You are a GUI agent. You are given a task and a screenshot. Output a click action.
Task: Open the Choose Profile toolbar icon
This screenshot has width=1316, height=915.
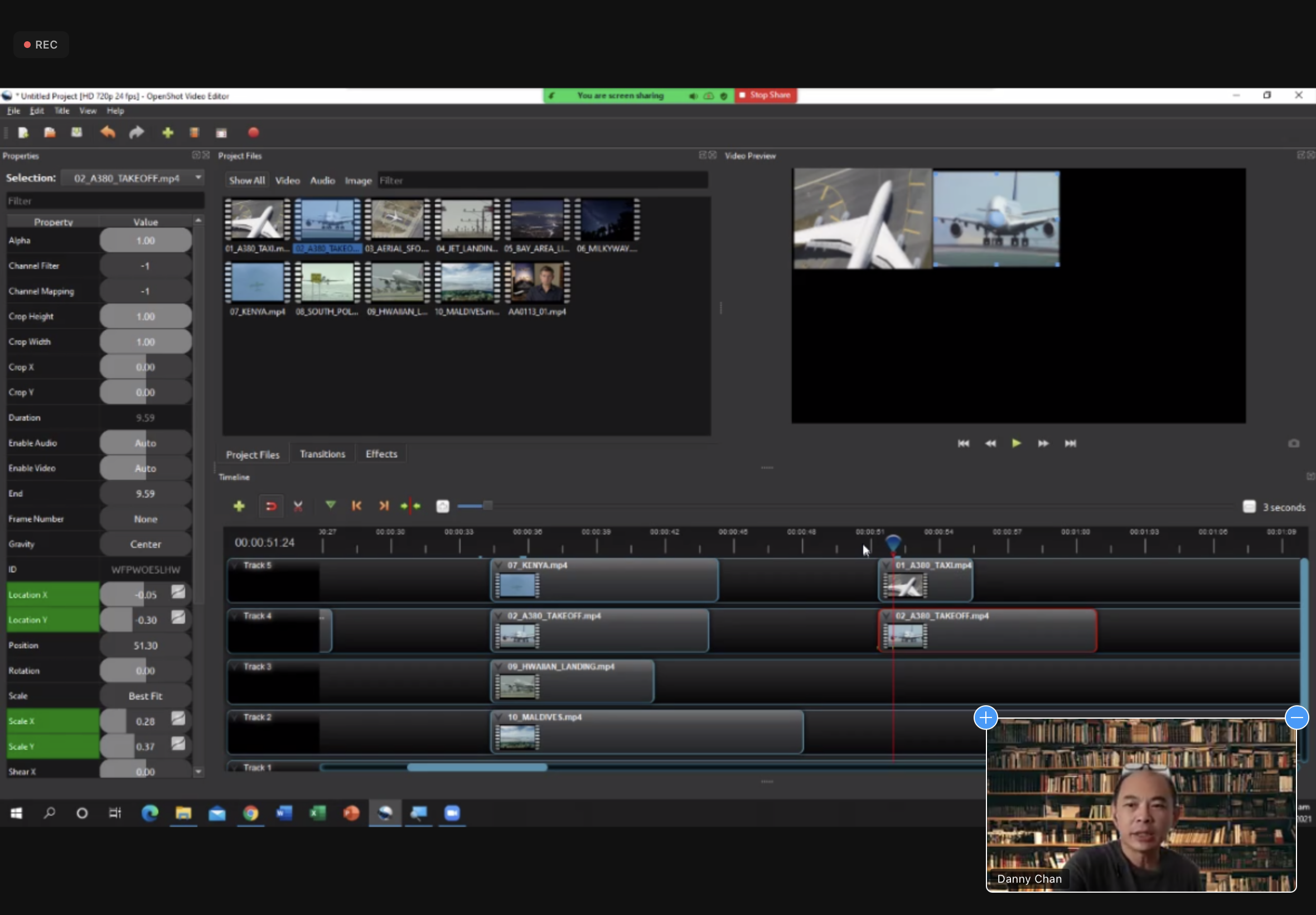point(194,133)
